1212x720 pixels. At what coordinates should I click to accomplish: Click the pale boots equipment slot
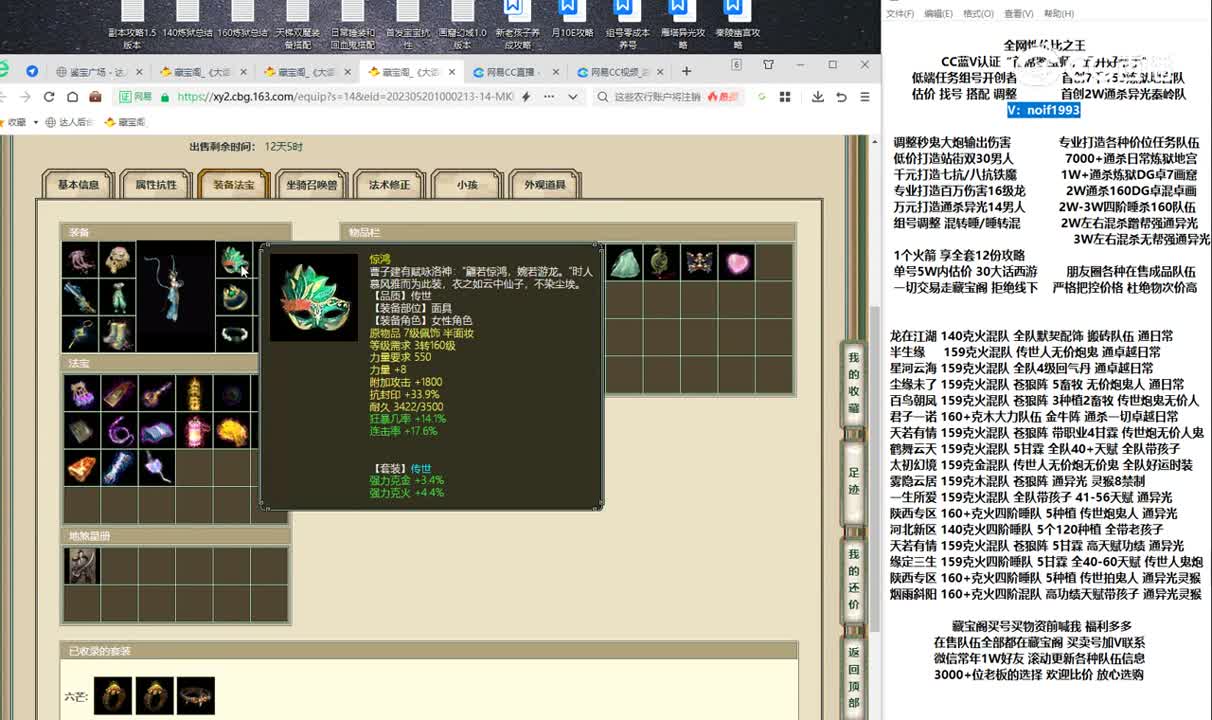pyautogui.click(x=117, y=334)
